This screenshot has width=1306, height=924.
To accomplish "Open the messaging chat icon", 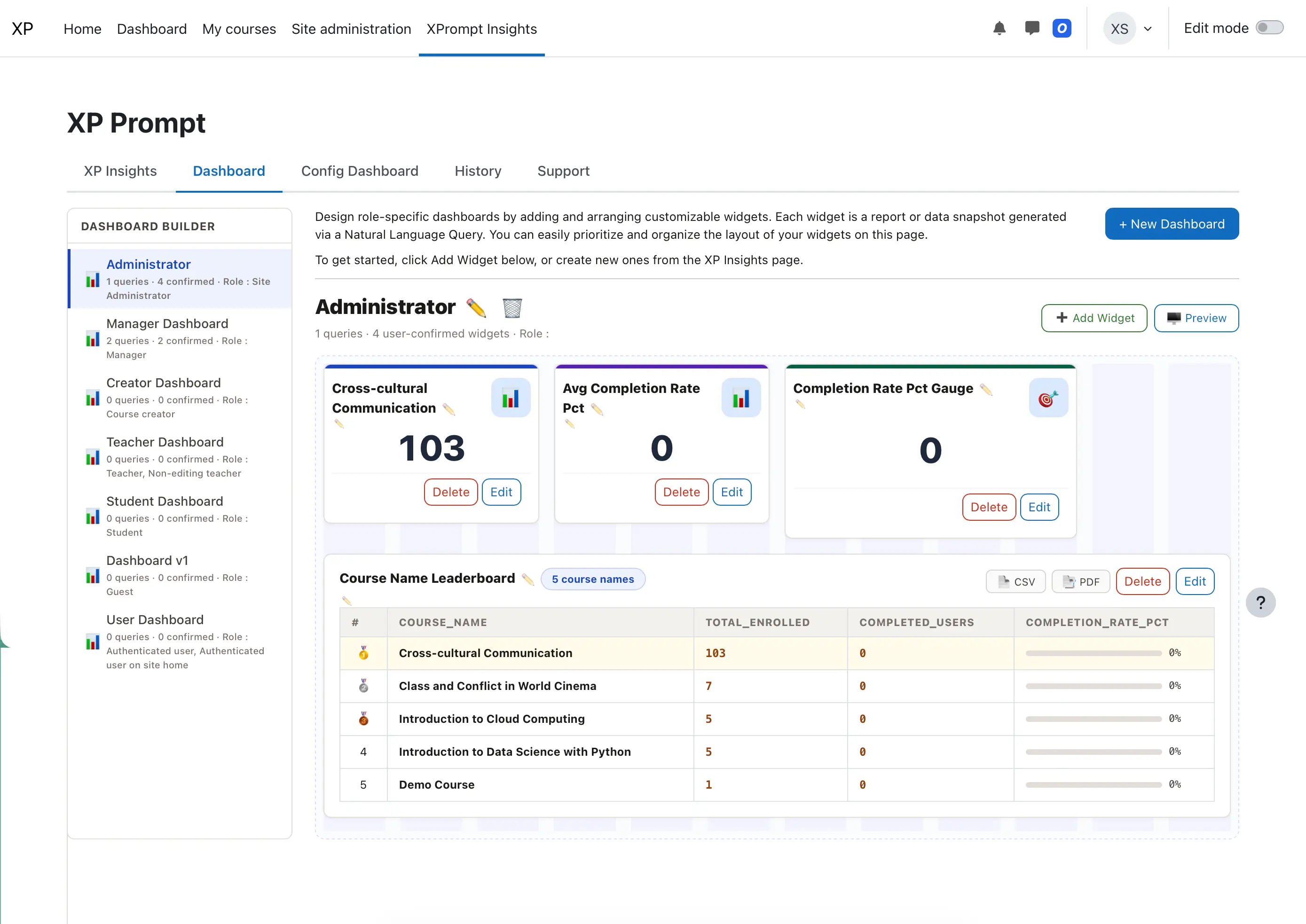I will pos(1032,29).
